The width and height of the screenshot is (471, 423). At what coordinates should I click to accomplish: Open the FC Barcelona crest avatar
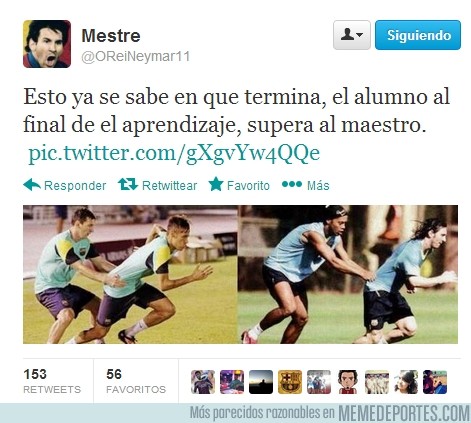(x=290, y=382)
